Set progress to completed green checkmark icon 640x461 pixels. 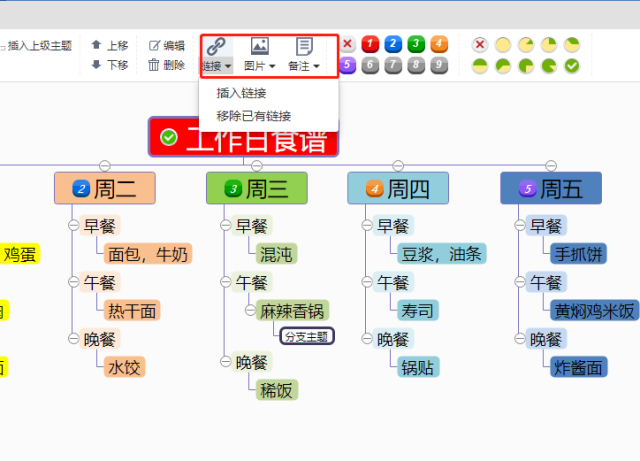click(x=572, y=66)
